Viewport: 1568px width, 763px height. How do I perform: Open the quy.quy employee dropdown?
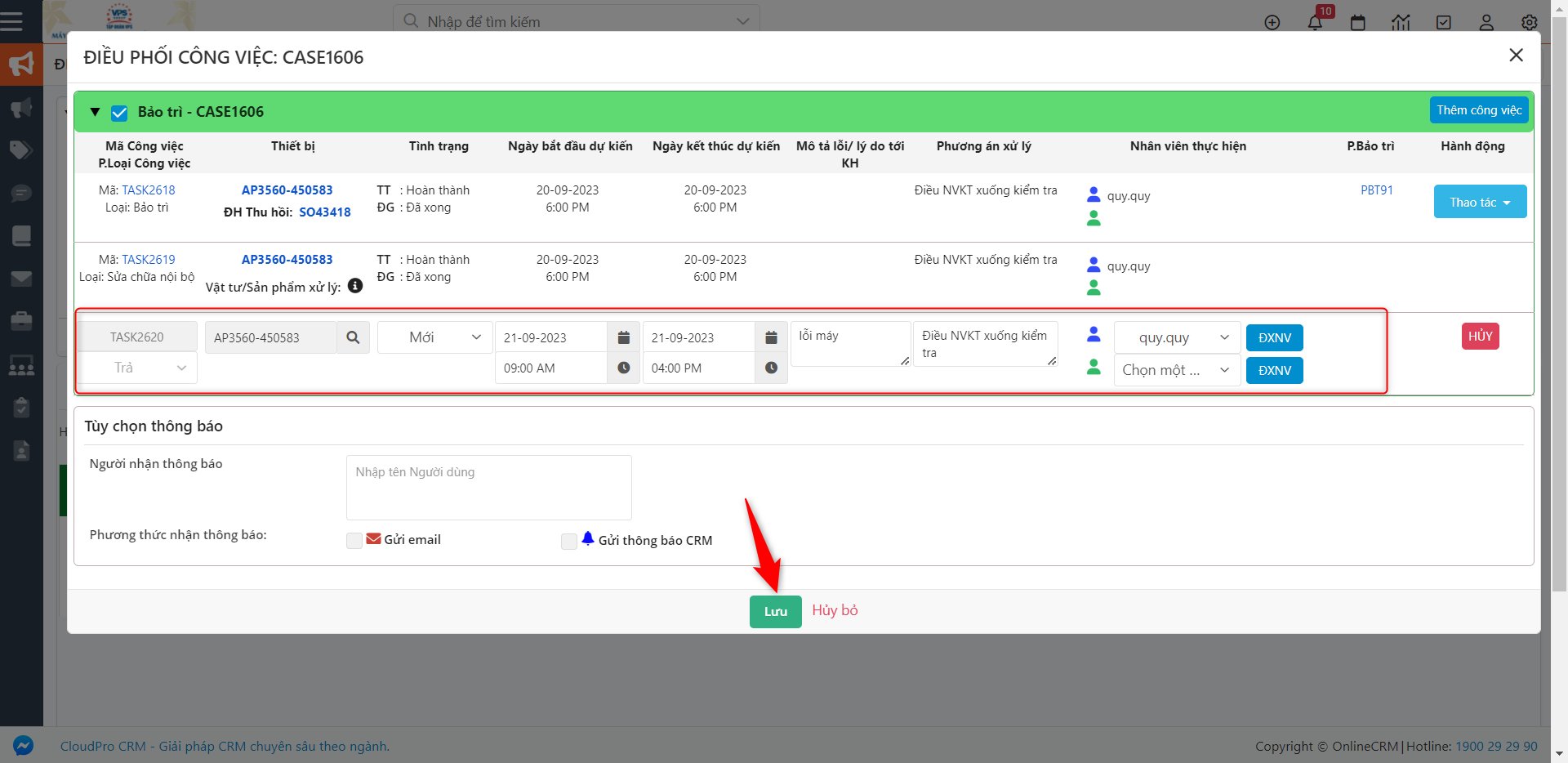click(1178, 337)
